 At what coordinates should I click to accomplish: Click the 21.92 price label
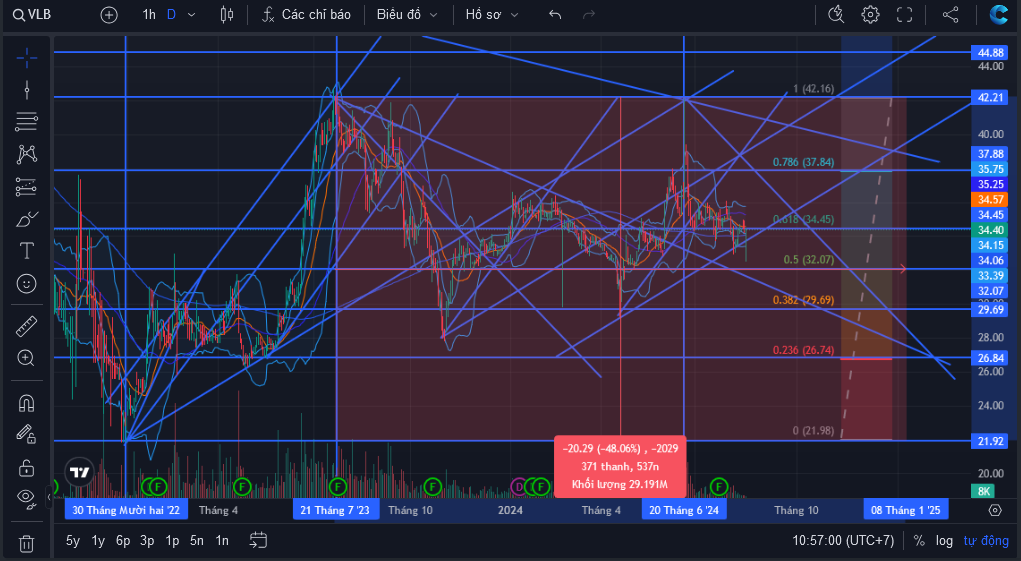[990, 441]
